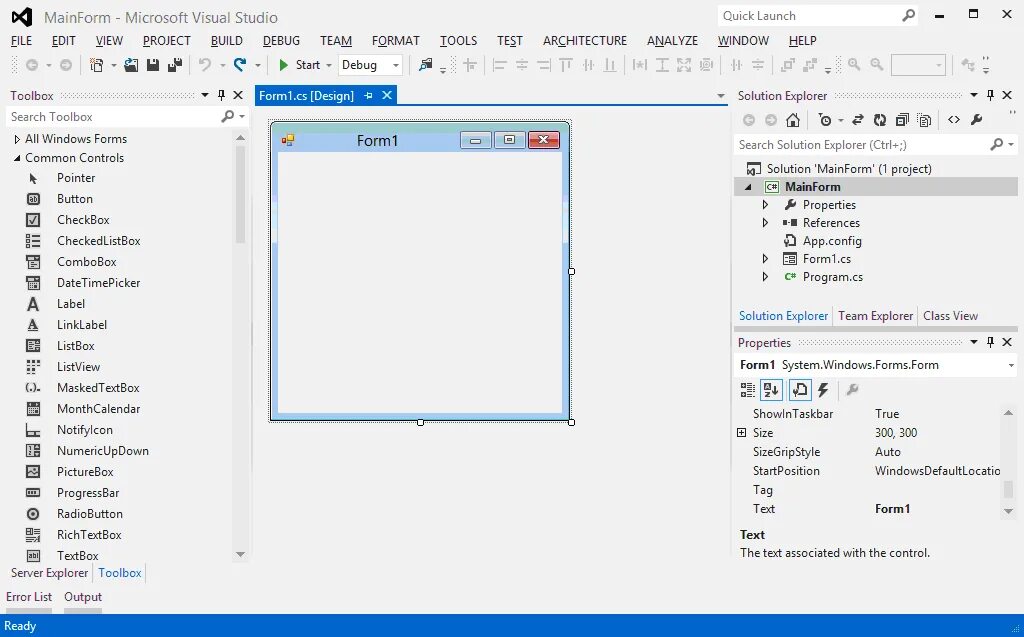Open the DEBUG menu
Viewport: 1024px width, 637px height.
point(281,40)
